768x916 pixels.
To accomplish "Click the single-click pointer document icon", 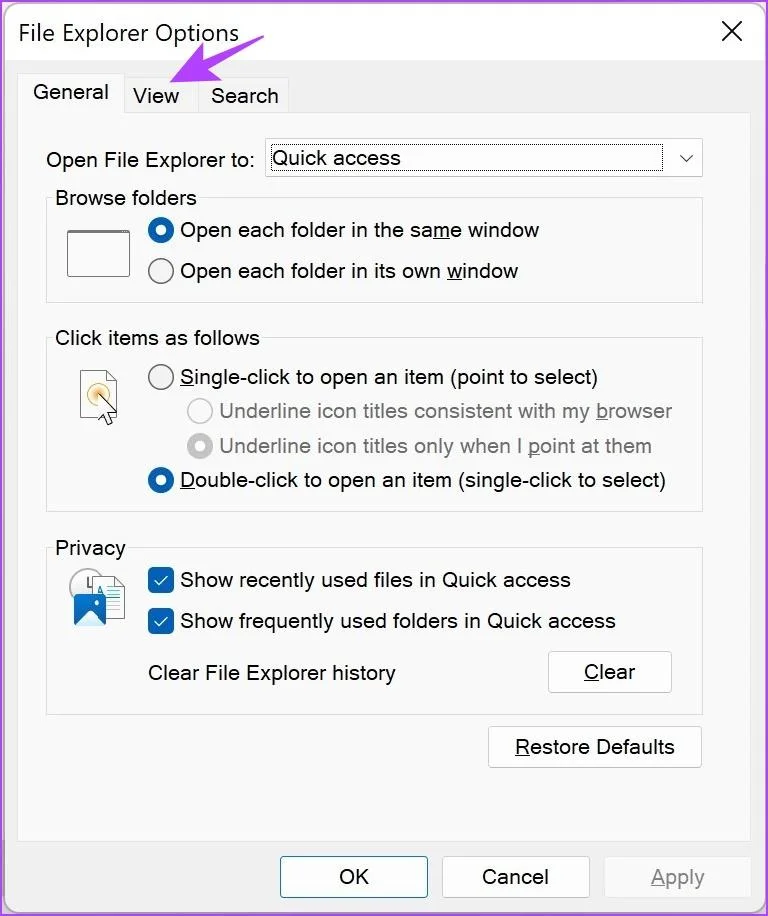I will click(x=99, y=397).
